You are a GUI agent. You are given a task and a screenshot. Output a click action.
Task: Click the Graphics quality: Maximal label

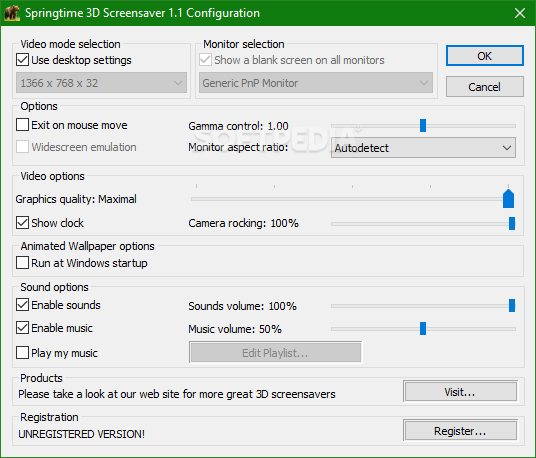pyautogui.click(x=76, y=199)
